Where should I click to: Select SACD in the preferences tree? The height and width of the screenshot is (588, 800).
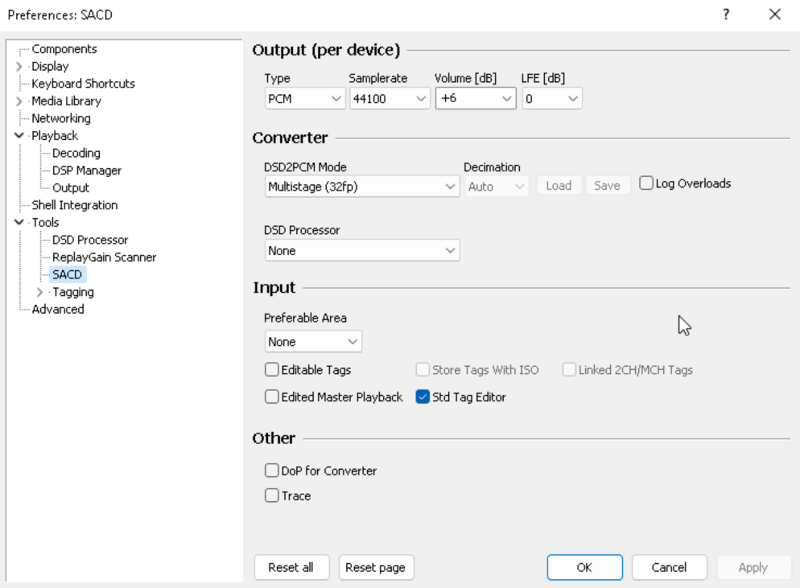click(x=66, y=273)
